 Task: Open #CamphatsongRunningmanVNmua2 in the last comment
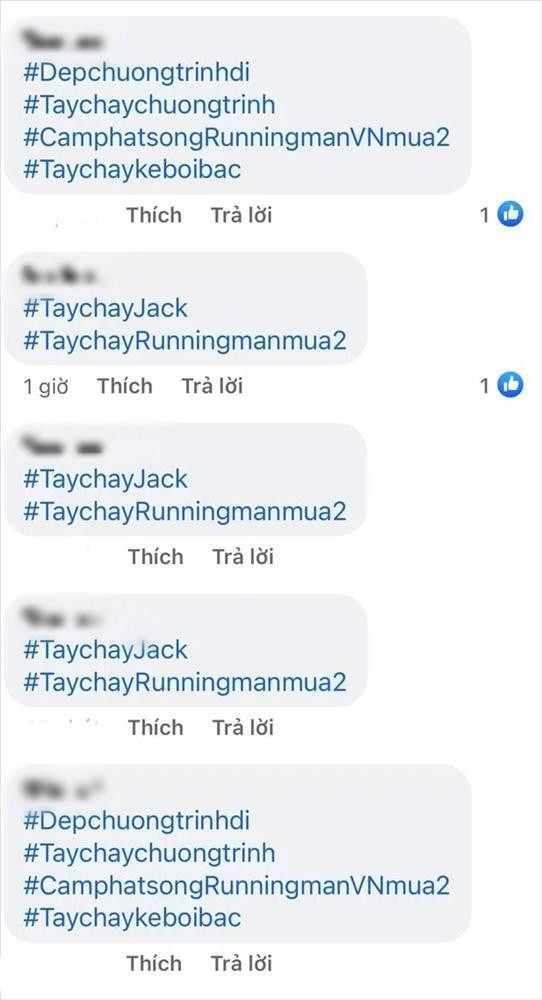click(237, 885)
